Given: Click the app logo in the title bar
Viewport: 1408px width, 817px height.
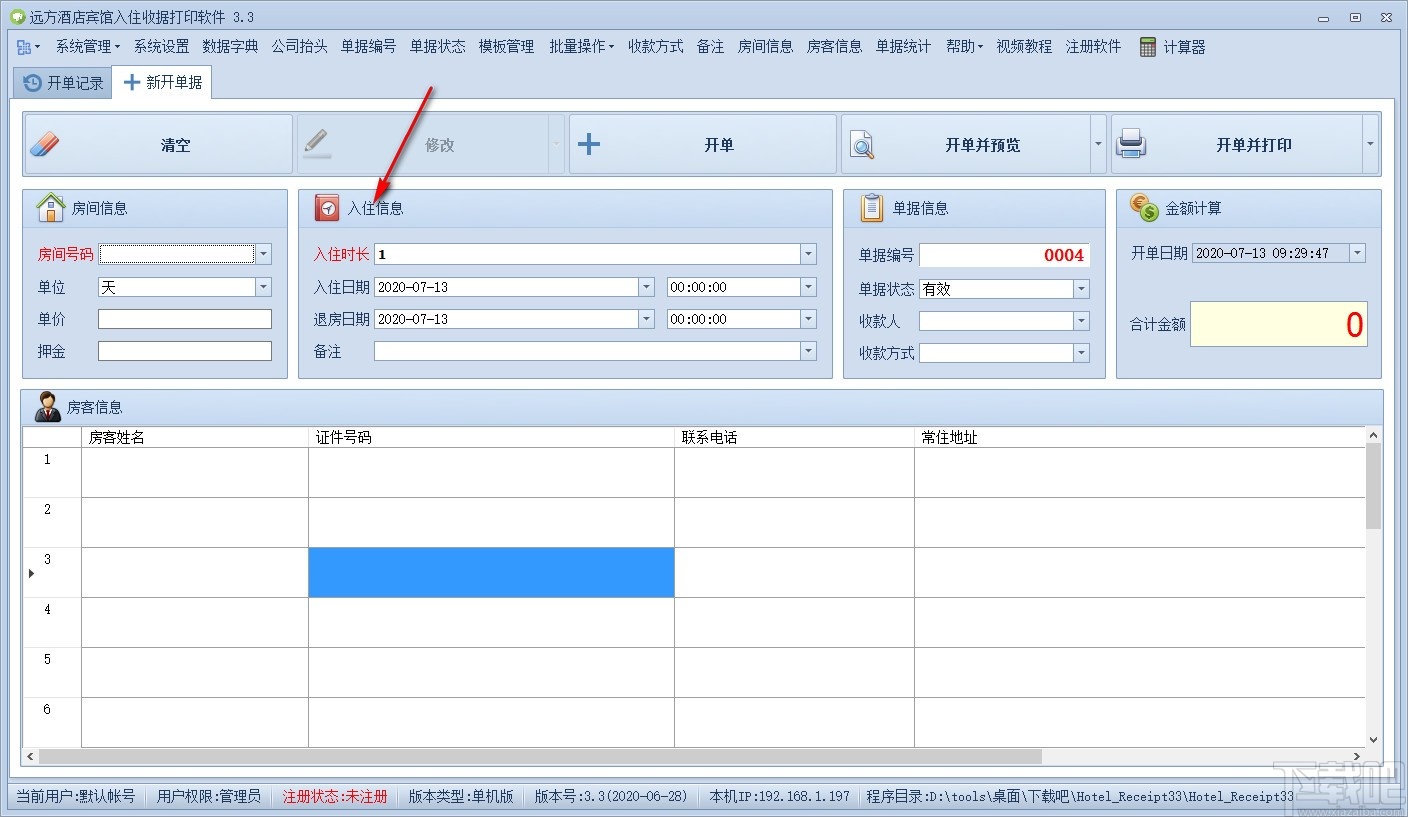Looking at the screenshot, I should coord(16,17).
